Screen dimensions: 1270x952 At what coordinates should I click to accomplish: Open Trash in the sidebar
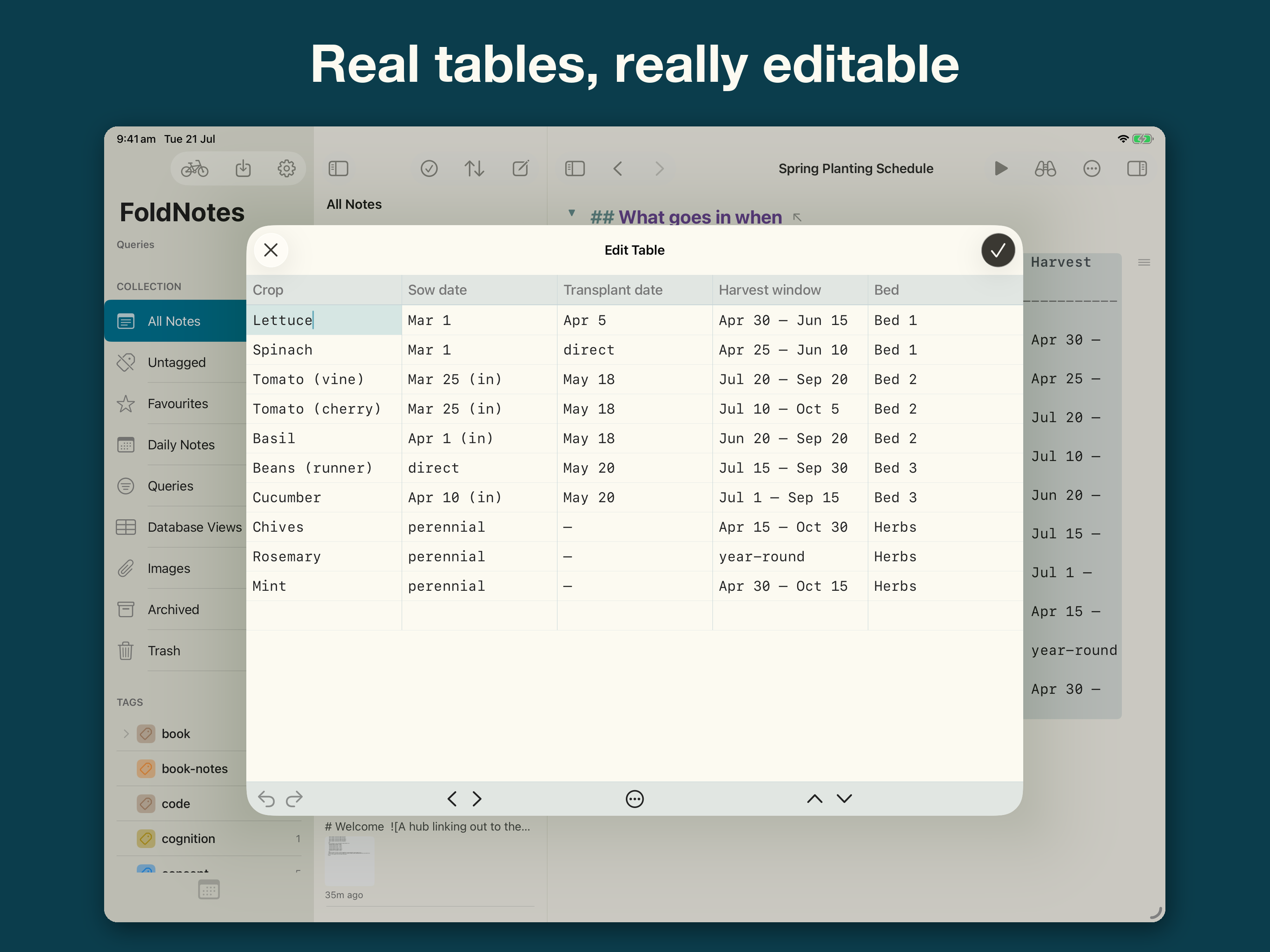click(x=175, y=651)
